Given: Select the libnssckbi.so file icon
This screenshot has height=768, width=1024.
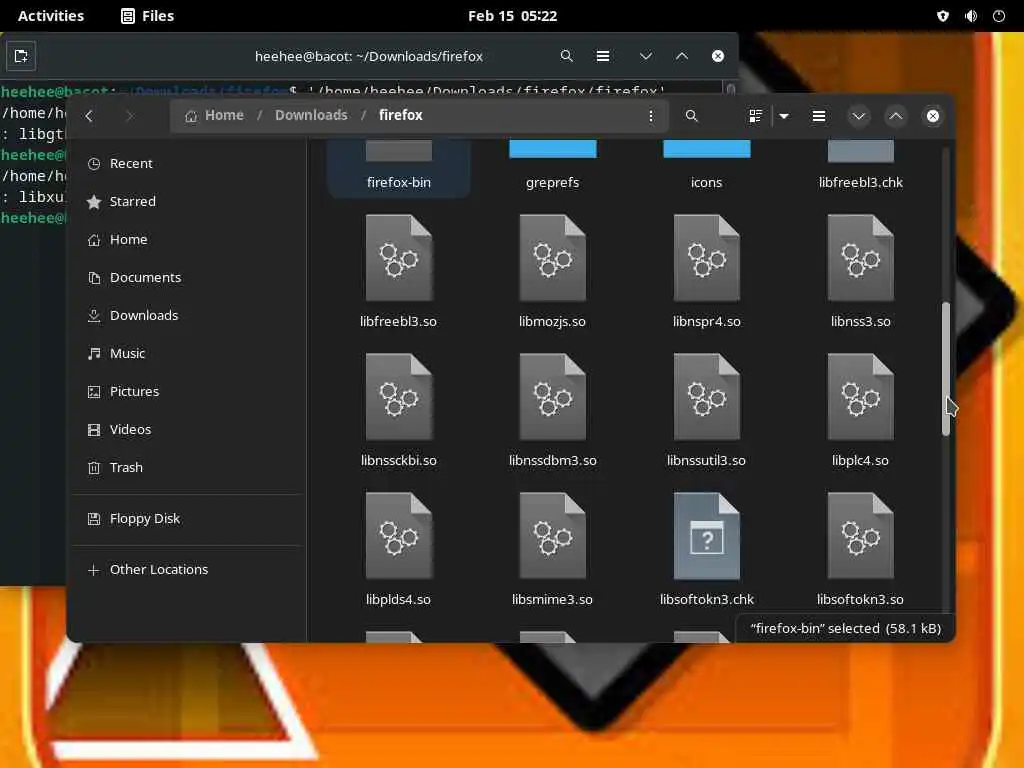Looking at the screenshot, I should coord(398,397).
